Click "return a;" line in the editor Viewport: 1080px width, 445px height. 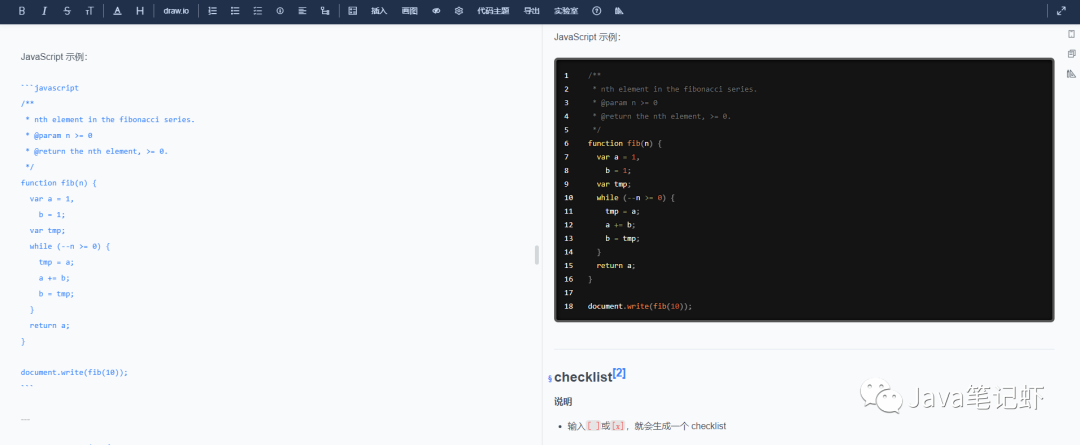click(50, 325)
